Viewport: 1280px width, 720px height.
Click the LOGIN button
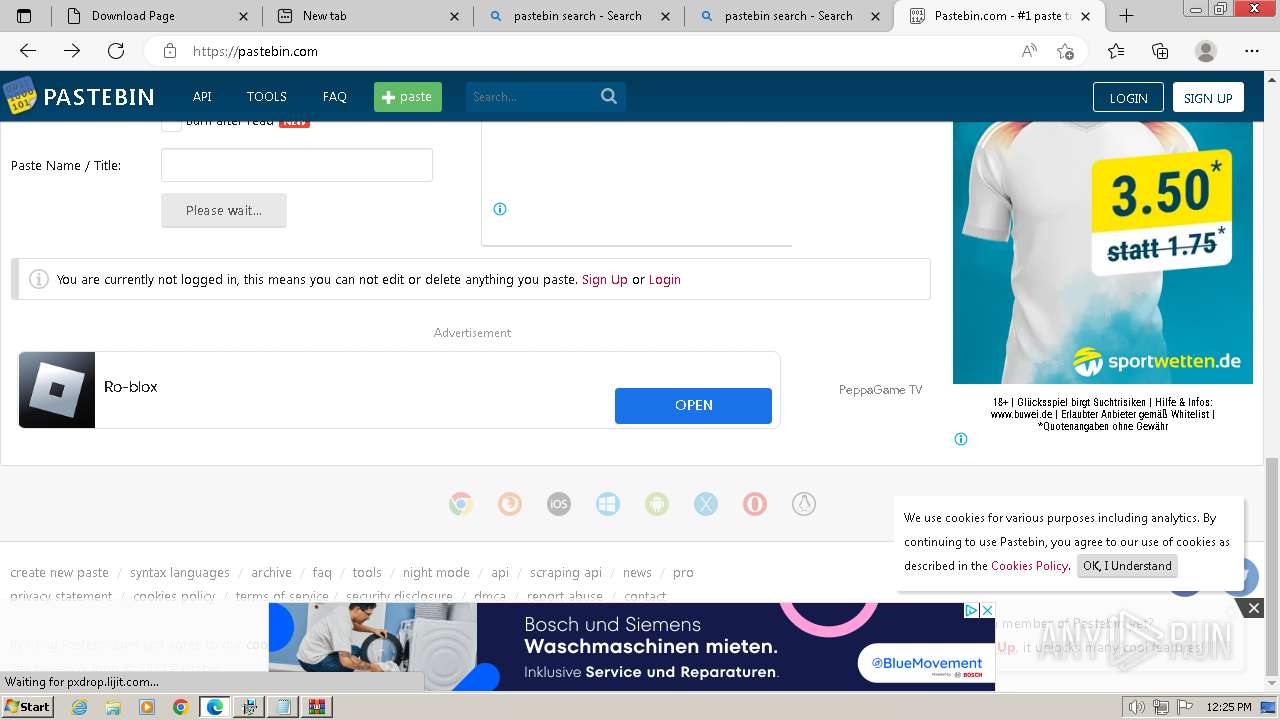click(x=1128, y=97)
